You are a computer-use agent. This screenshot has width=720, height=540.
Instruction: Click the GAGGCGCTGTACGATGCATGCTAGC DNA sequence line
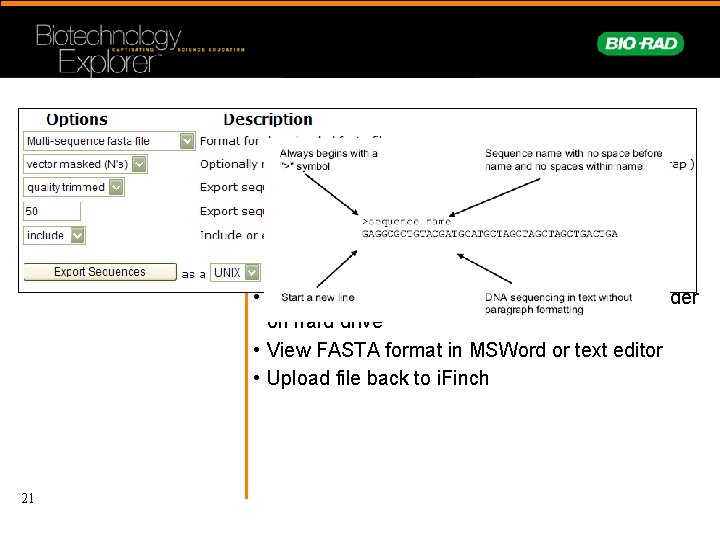(x=489, y=234)
